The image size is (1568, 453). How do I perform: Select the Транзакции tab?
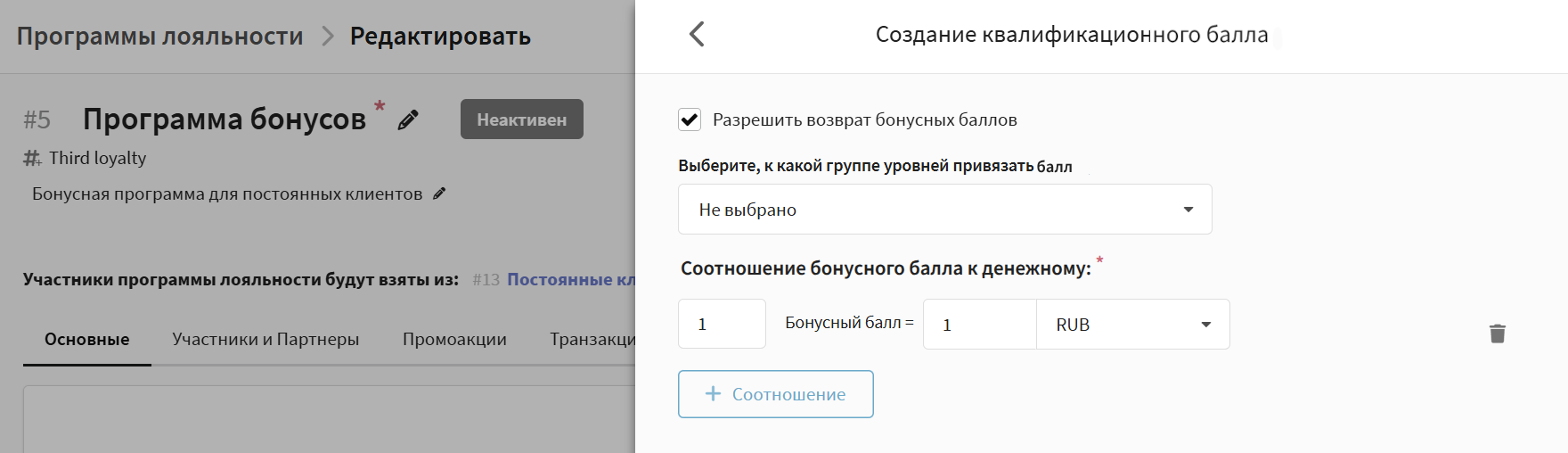point(592,340)
